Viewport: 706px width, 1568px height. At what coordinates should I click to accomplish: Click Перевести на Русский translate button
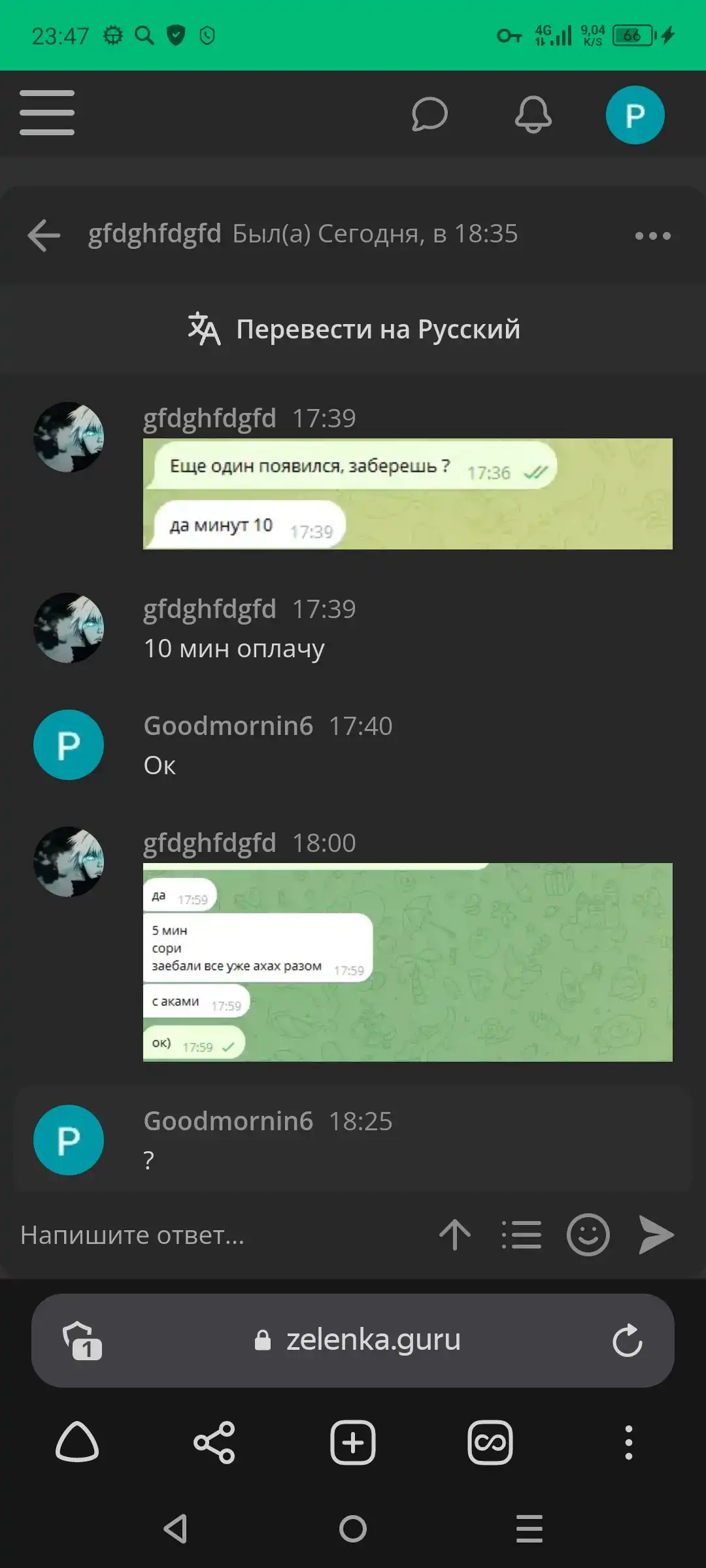click(x=353, y=329)
